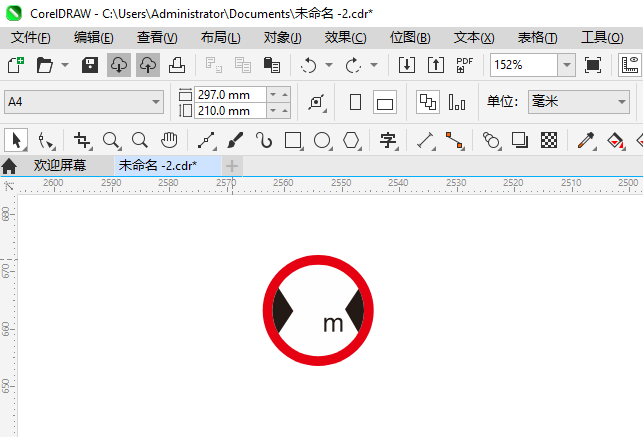Click the 152% zoom level field

pyautogui.click(x=524, y=65)
